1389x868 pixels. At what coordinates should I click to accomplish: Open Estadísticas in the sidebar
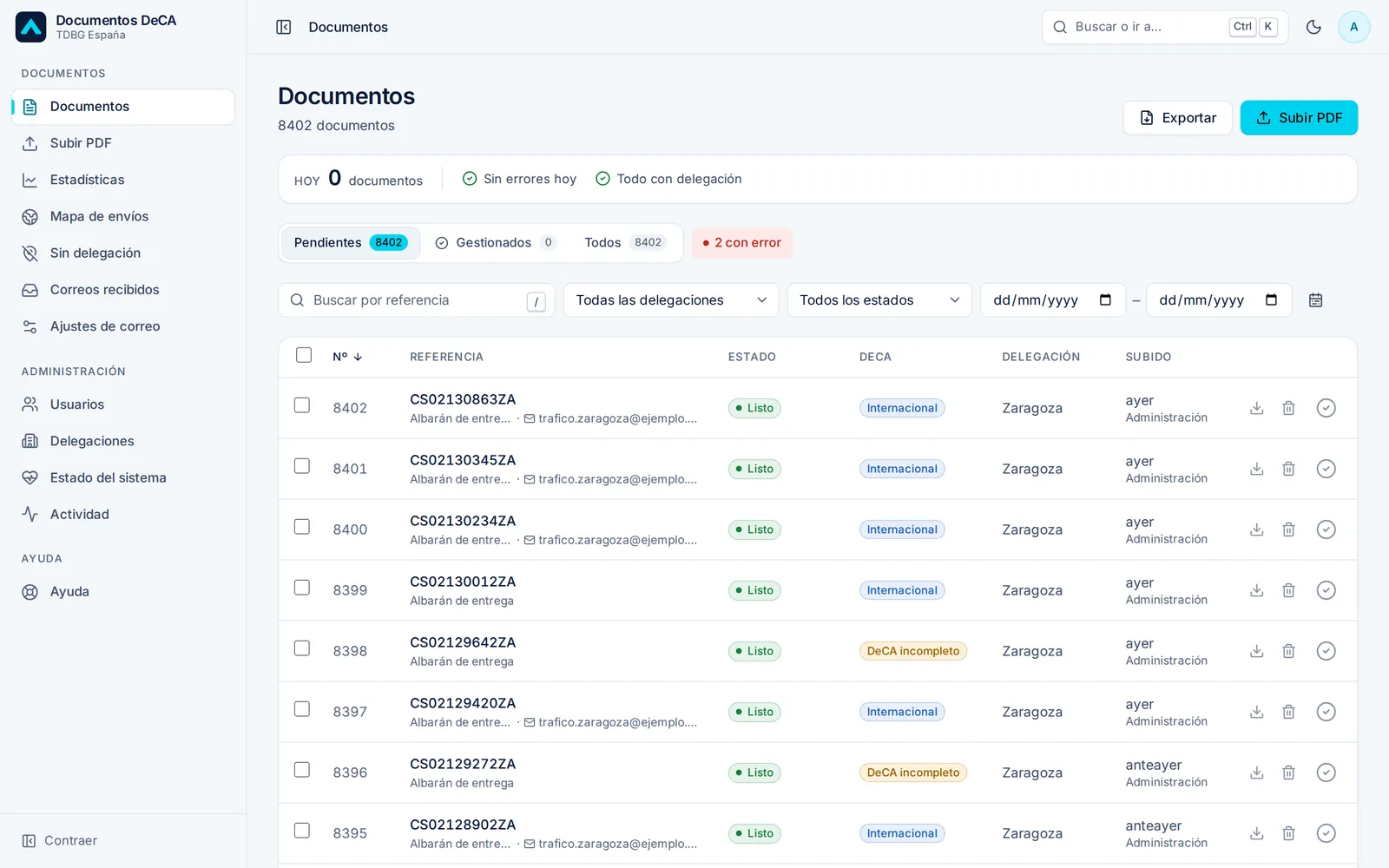pos(123,180)
